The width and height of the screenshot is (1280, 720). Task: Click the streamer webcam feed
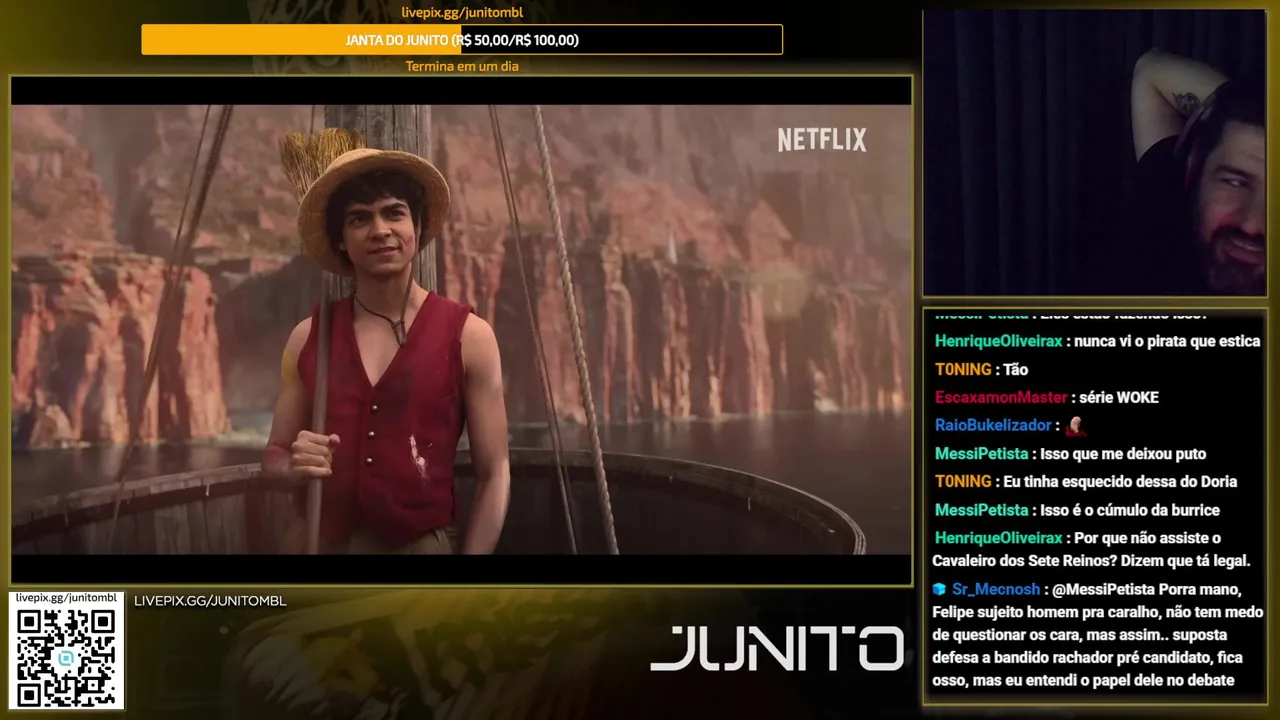(1094, 153)
